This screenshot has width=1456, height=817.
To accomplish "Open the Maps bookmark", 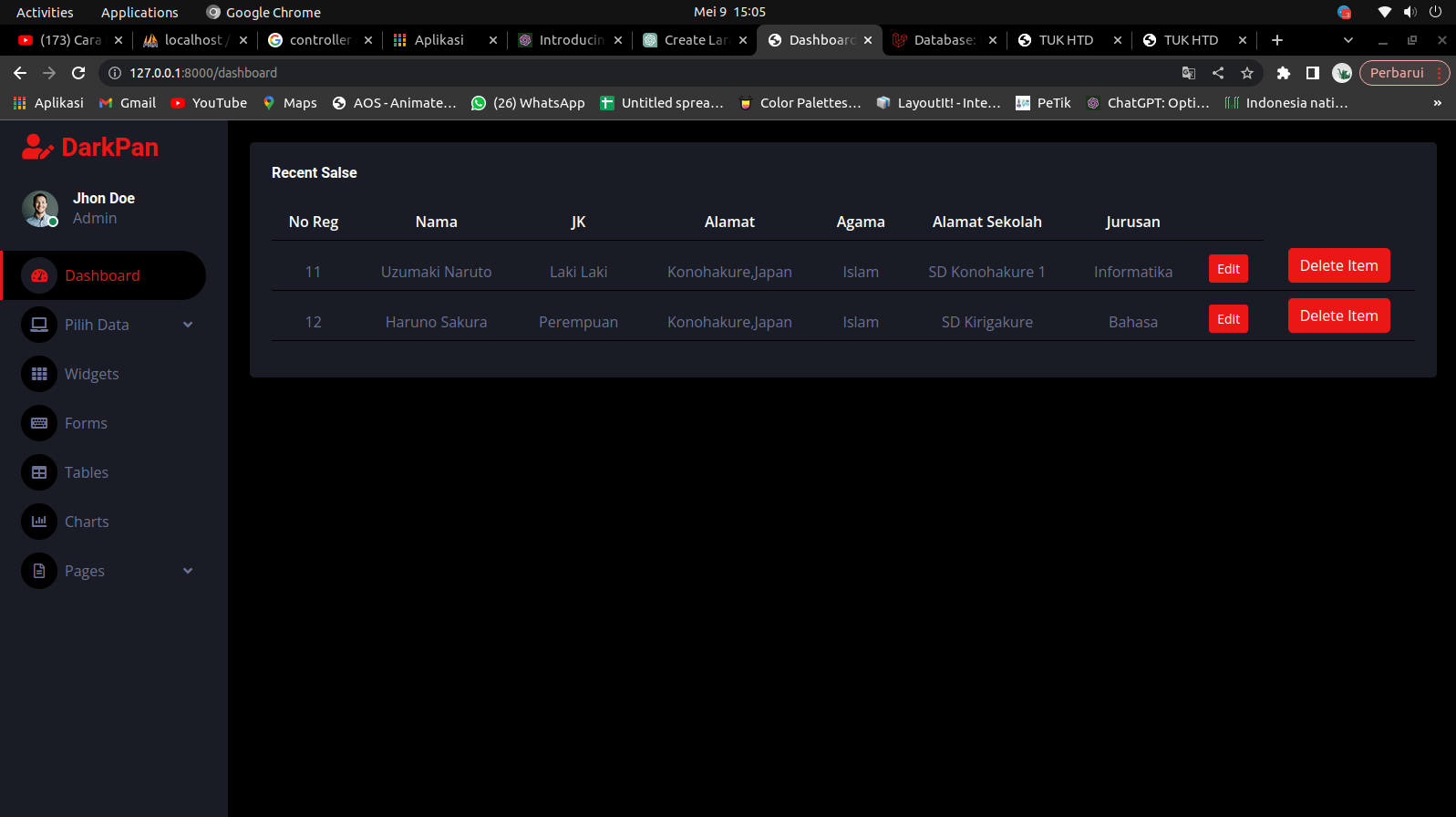I will point(290,103).
